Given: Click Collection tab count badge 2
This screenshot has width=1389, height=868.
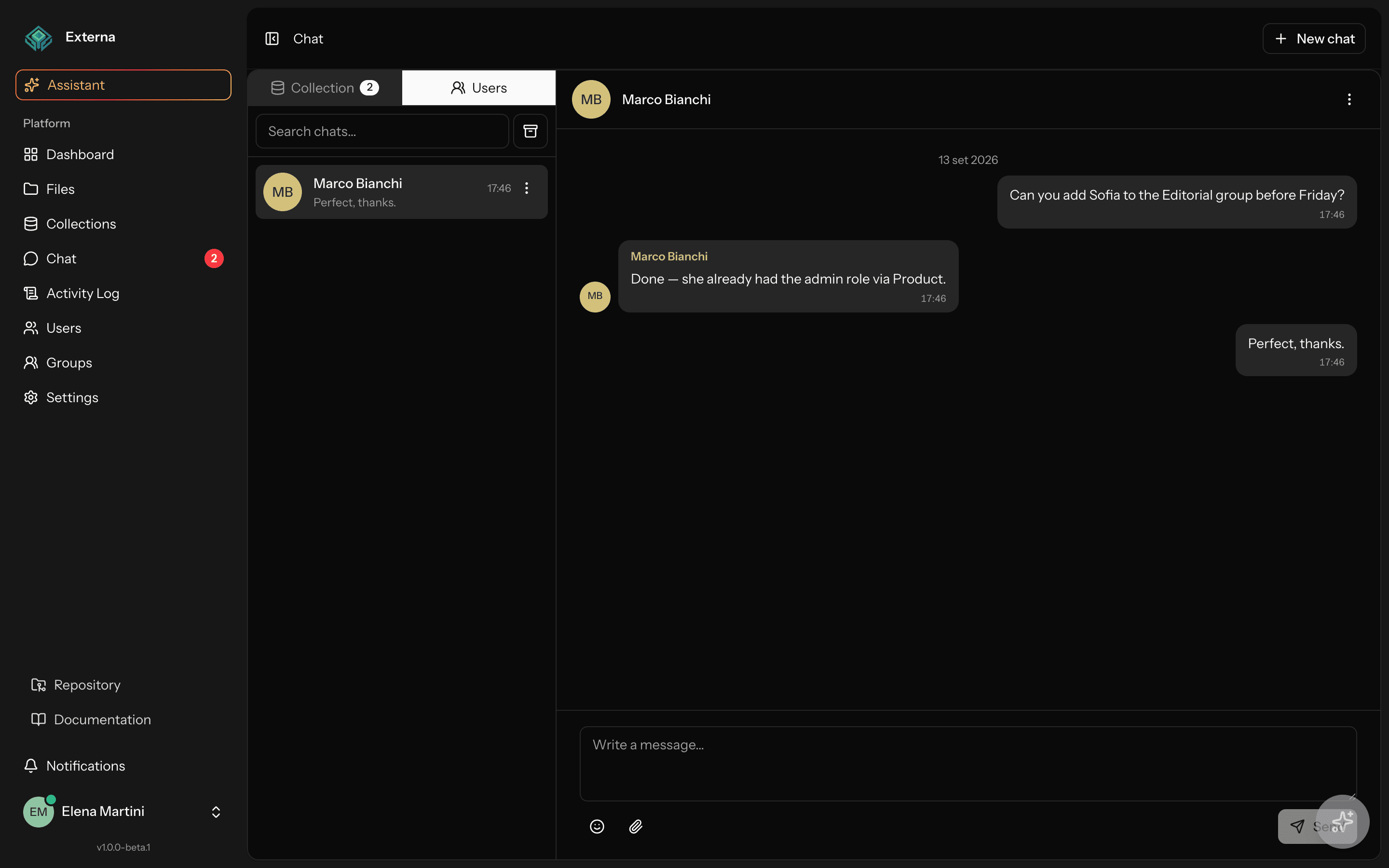Looking at the screenshot, I should point(369,87).
